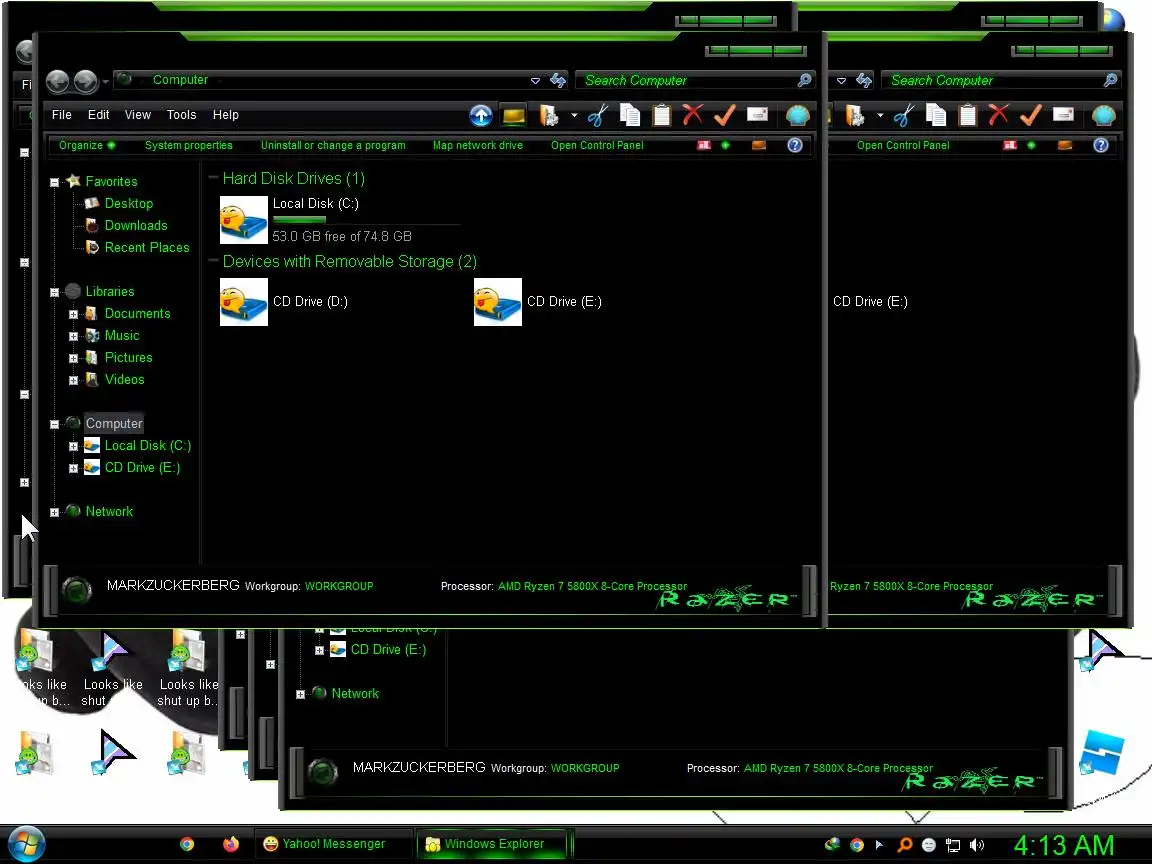Open the Tools menu
This screenshot has height=864, width=1152.
pyautogui.click(x=181, y=115)
